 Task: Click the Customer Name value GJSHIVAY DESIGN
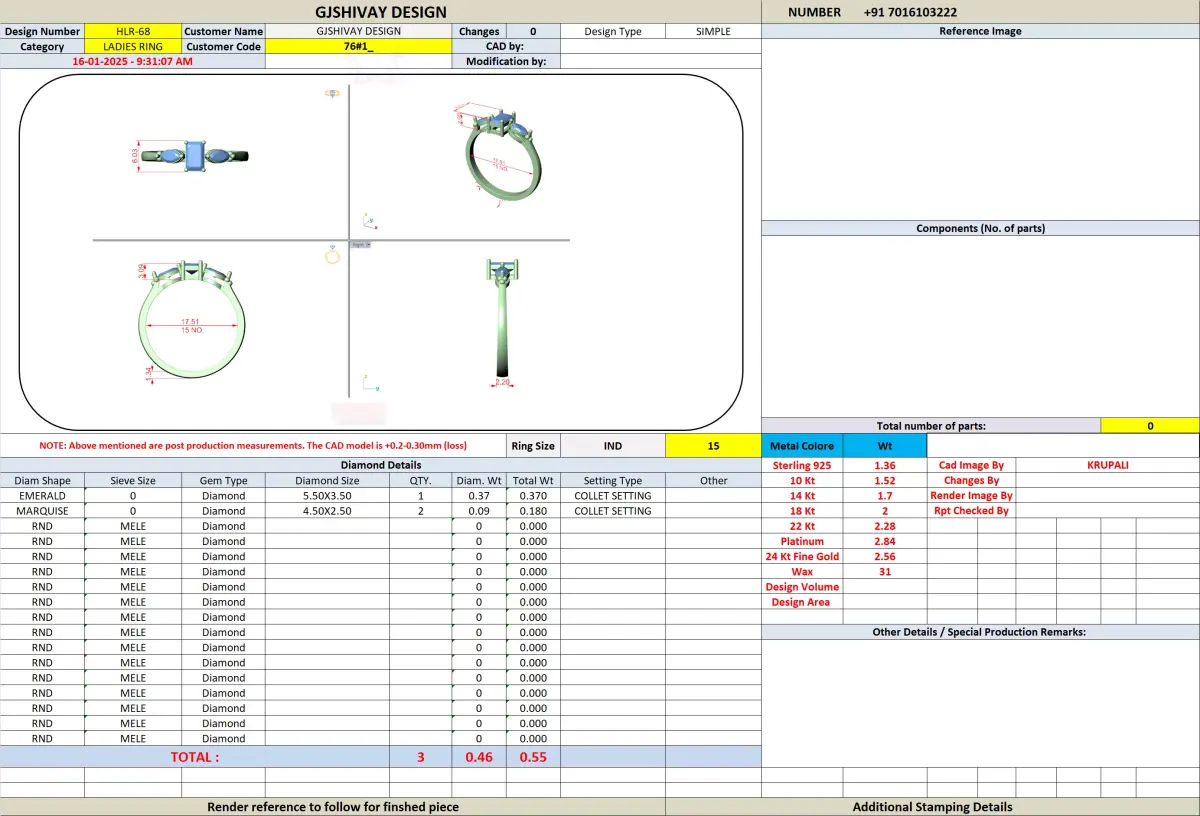click(358, 31)
